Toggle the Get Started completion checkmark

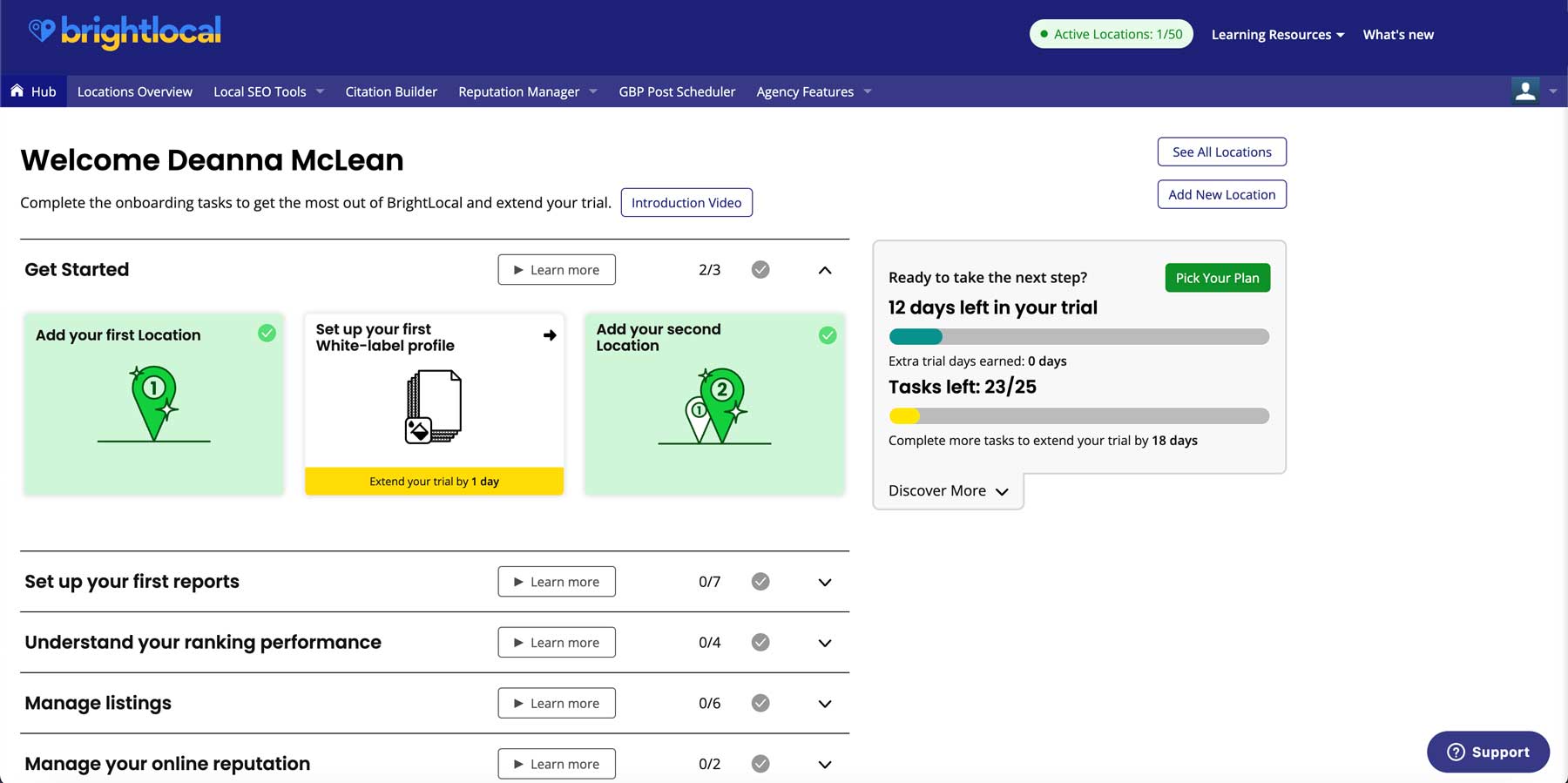pos(760,270)
